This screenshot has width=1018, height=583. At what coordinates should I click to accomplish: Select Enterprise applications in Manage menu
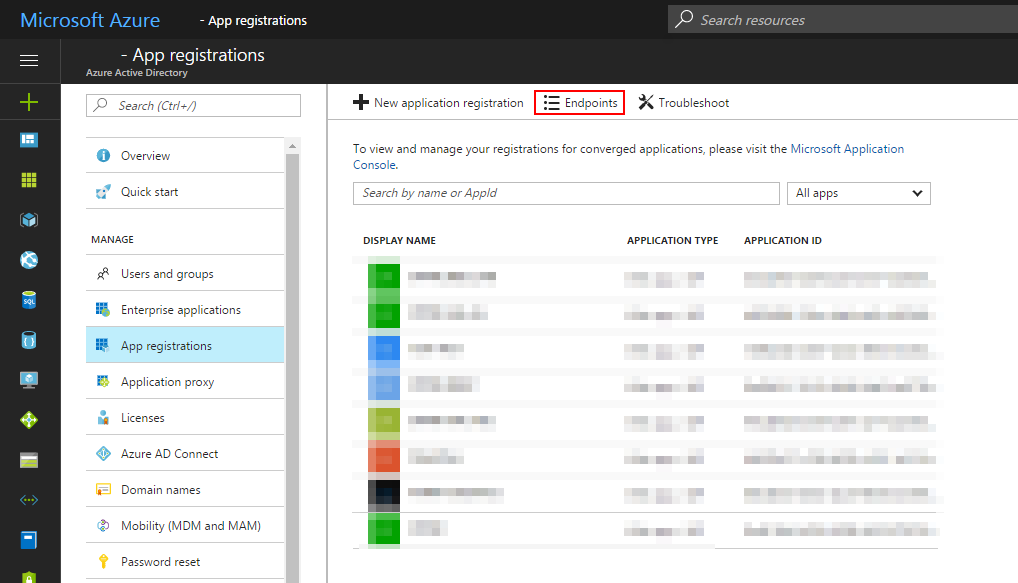click(x=180, y=310)
